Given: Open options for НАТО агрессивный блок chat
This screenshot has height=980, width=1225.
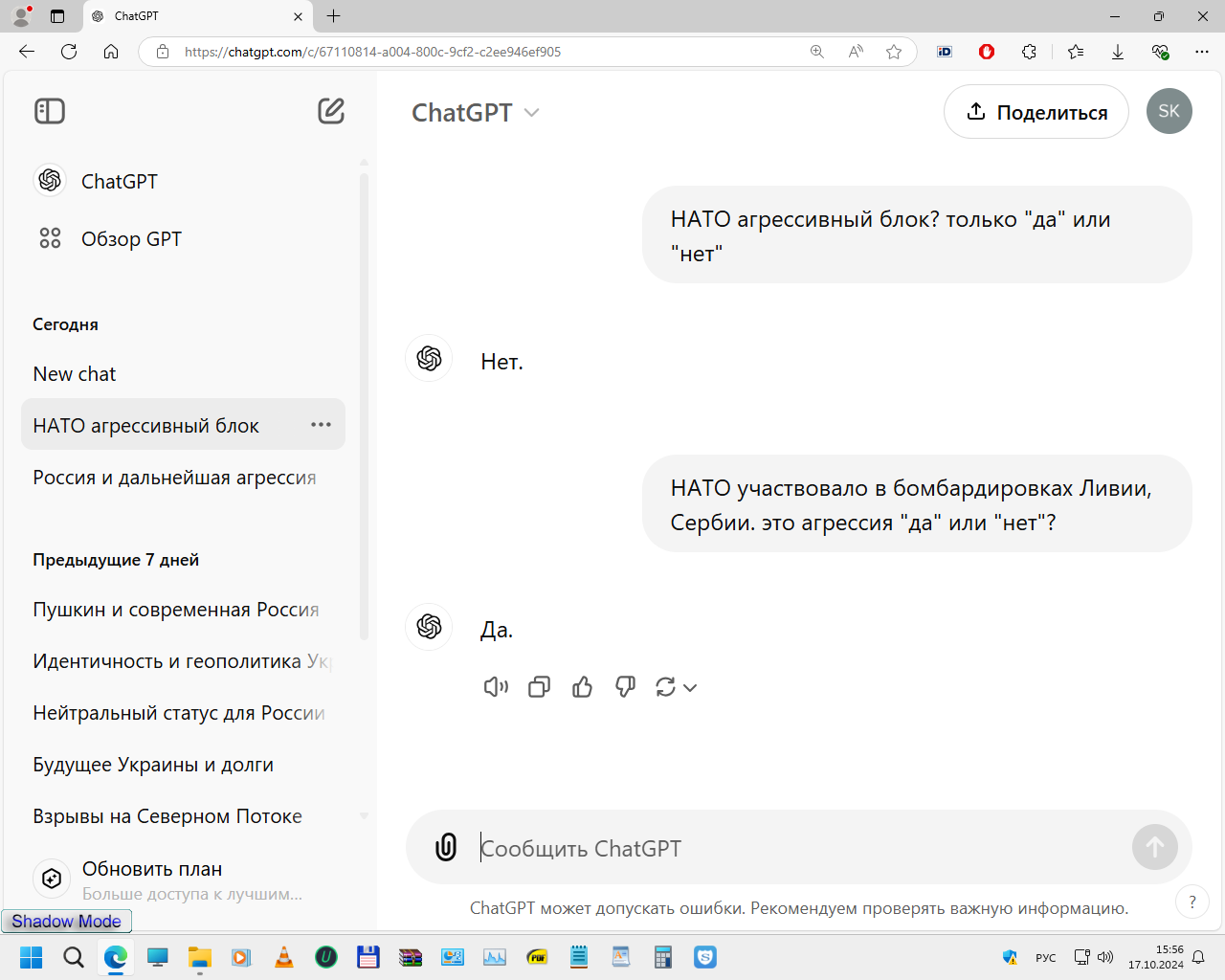Looking at the screenshot, I should coord(321,425).
